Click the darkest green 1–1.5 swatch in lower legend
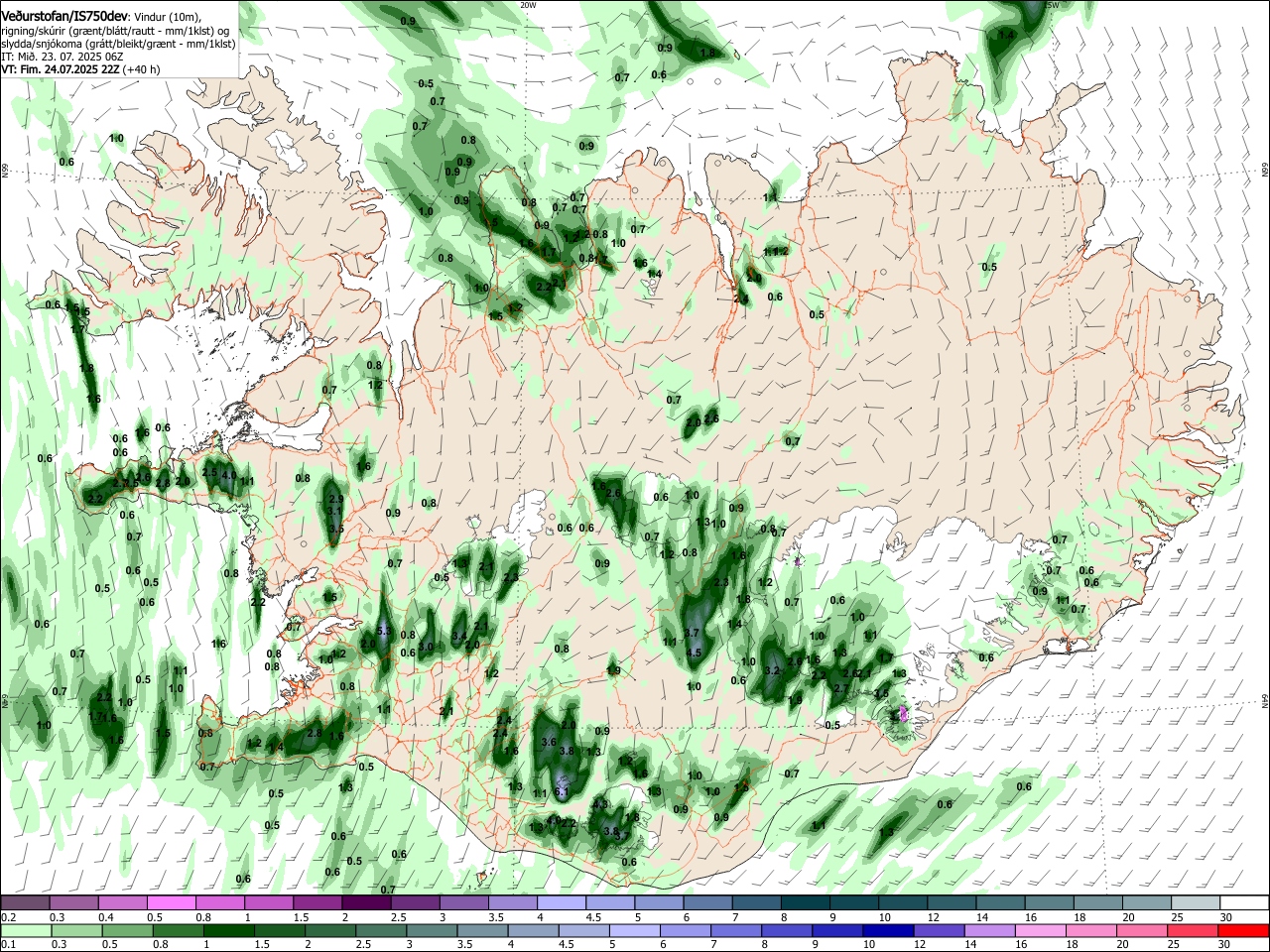The height and width of the screenshot is (952, 1270). tap(227, 931)
